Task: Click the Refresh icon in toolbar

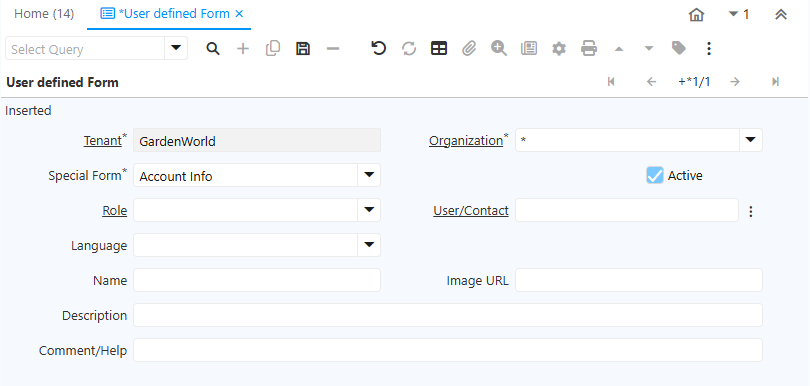Action: (409, 49)
